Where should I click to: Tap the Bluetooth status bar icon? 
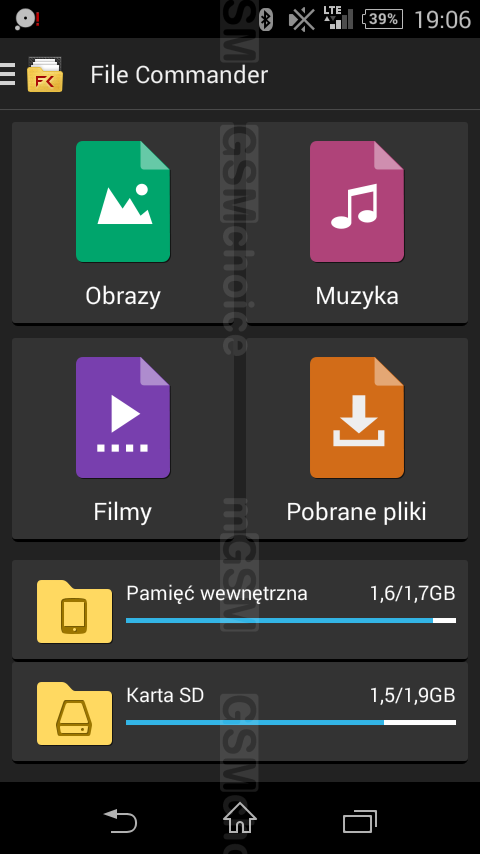tap(266, 20)
